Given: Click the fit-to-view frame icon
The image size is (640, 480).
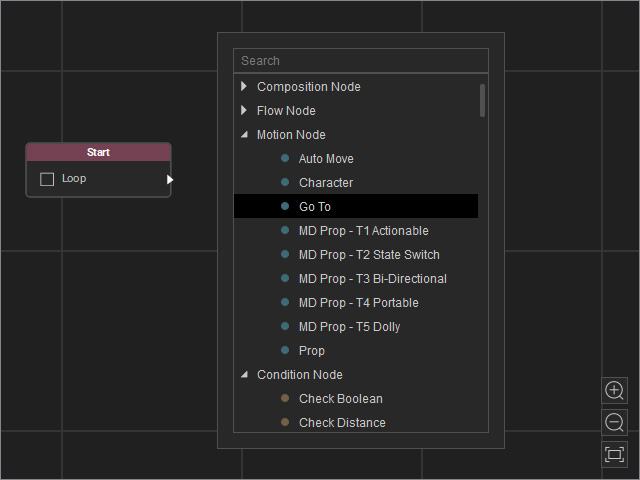Looking at the screenshot, I should [614, 454].
